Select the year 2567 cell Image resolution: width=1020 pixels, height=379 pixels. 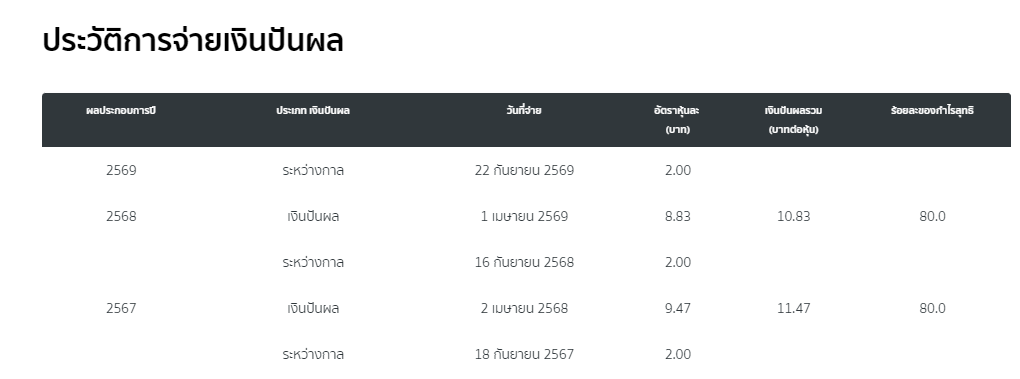(x=121, y=308)
